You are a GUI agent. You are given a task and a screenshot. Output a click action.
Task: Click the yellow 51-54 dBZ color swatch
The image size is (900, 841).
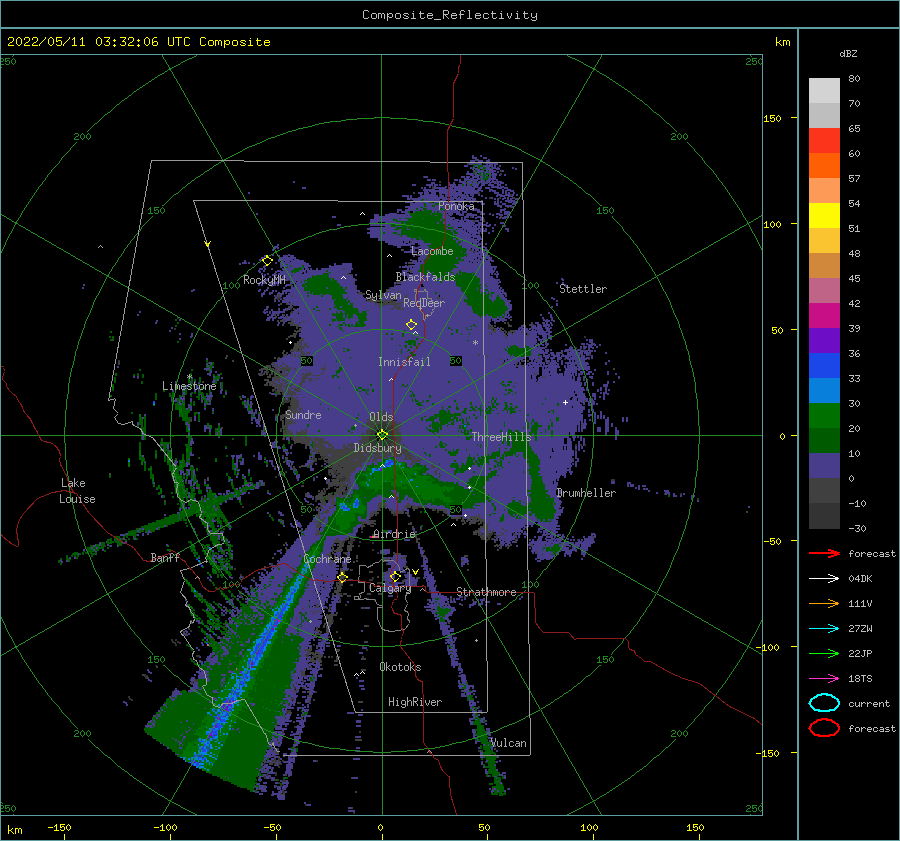[x=824, y=215]
